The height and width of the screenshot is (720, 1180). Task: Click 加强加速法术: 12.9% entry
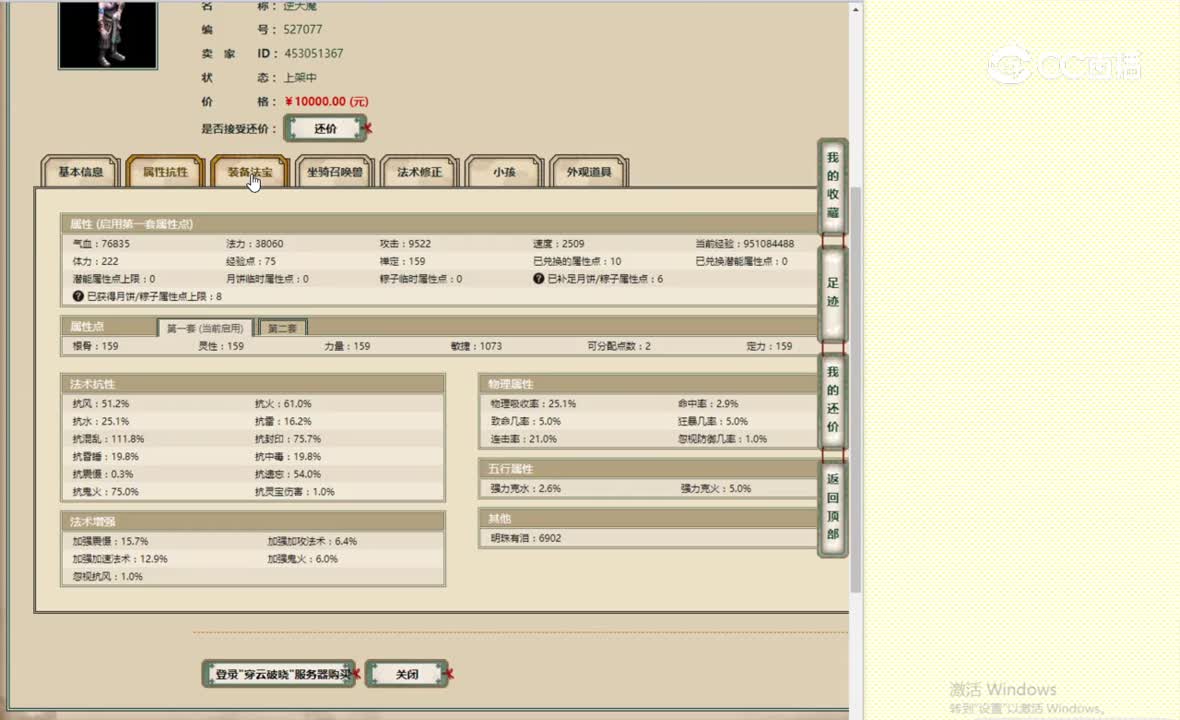[120, 559]
